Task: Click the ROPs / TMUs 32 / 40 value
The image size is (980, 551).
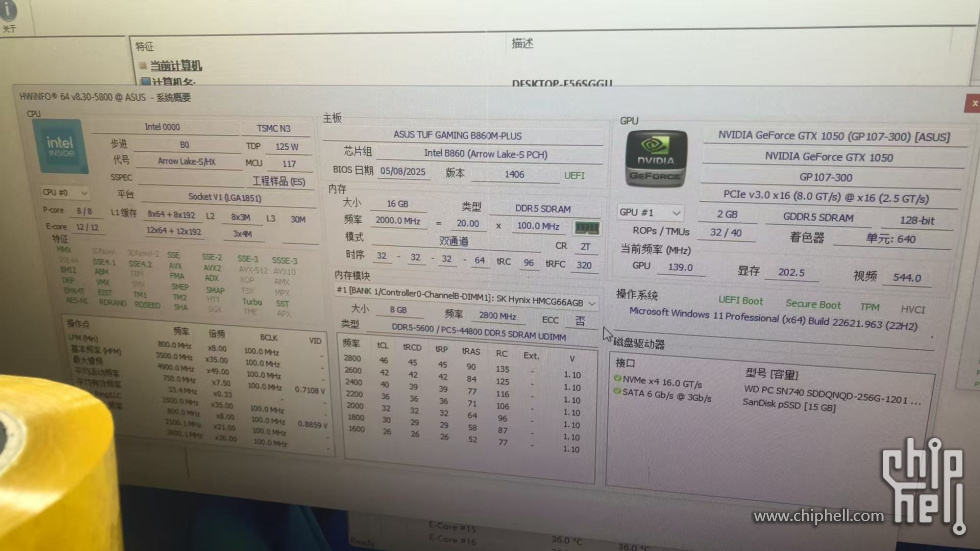Action: [x=726, y=232]
